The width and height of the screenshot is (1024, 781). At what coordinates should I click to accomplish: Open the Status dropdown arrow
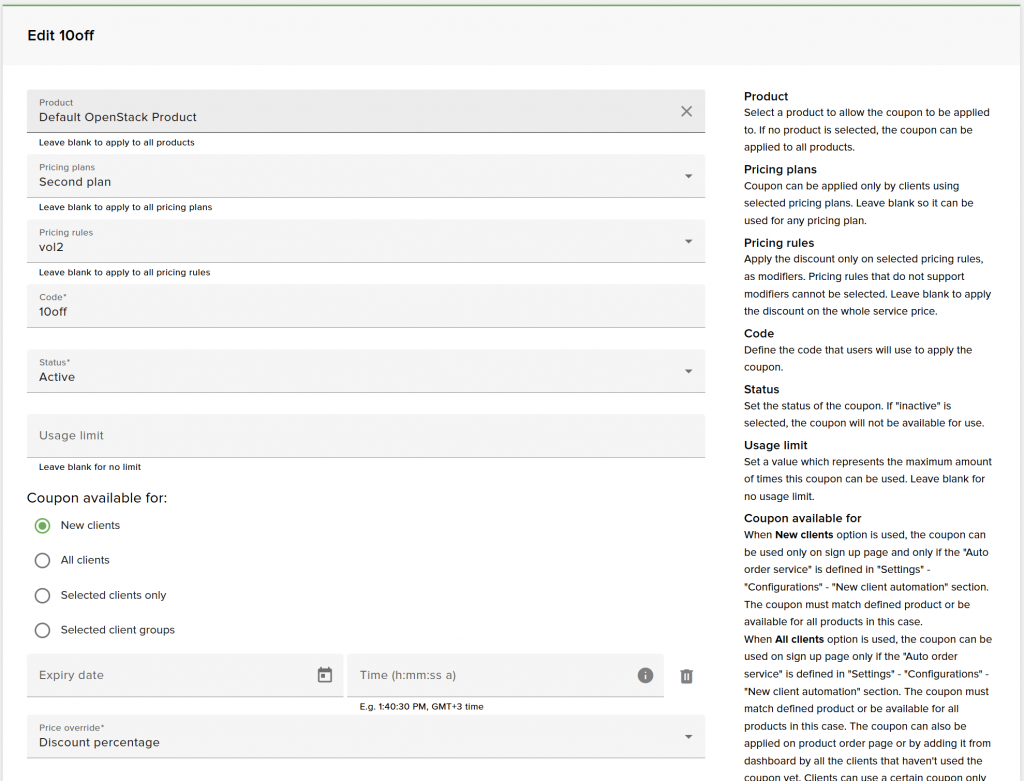[x=688, y=372]
